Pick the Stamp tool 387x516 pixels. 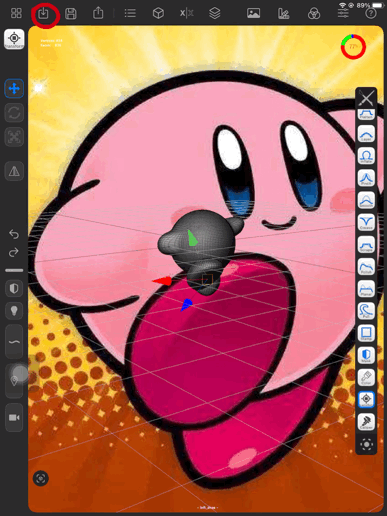click(366, 333)
